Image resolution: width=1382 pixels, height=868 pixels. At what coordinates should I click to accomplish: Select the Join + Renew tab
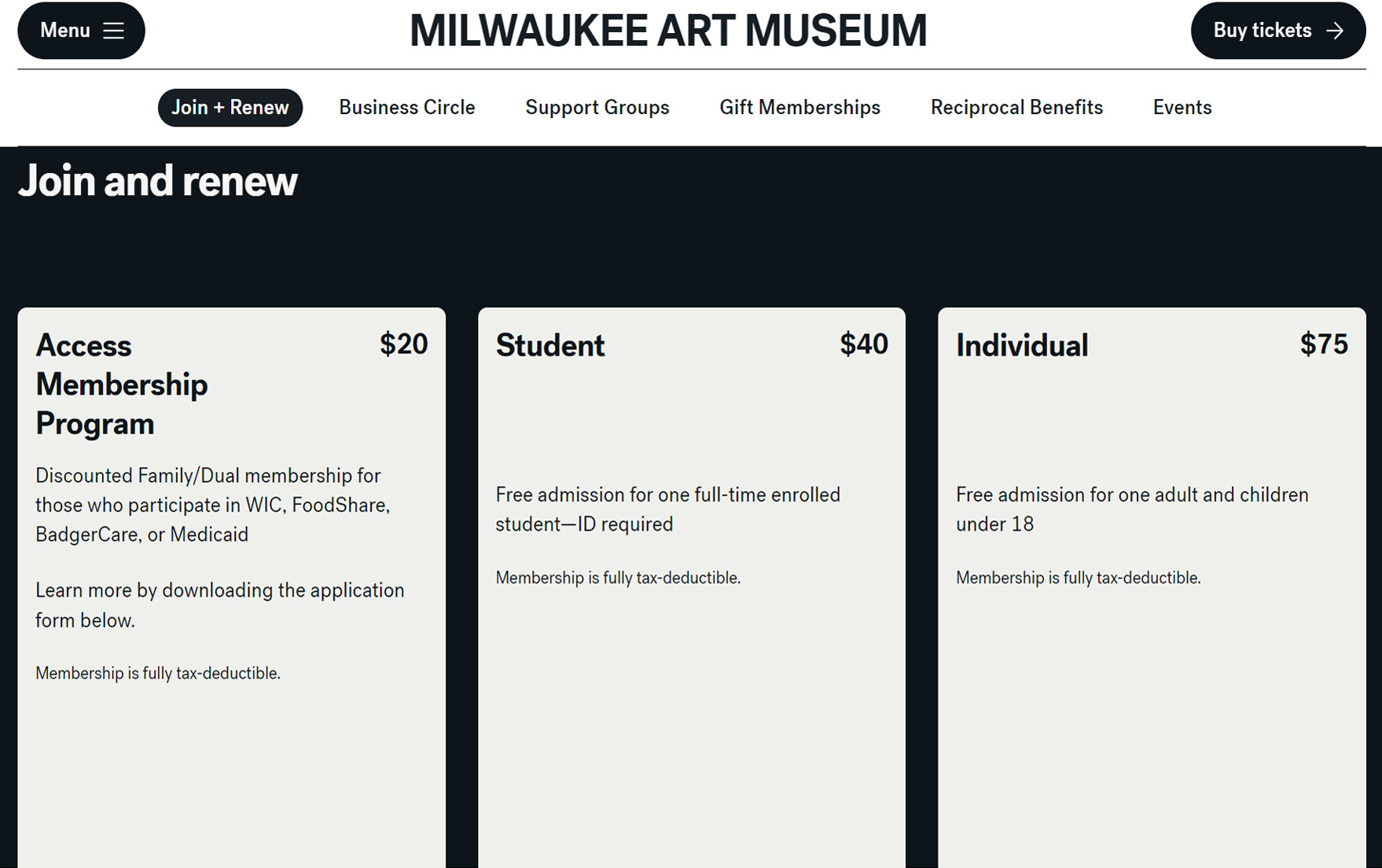click(230, 108)
